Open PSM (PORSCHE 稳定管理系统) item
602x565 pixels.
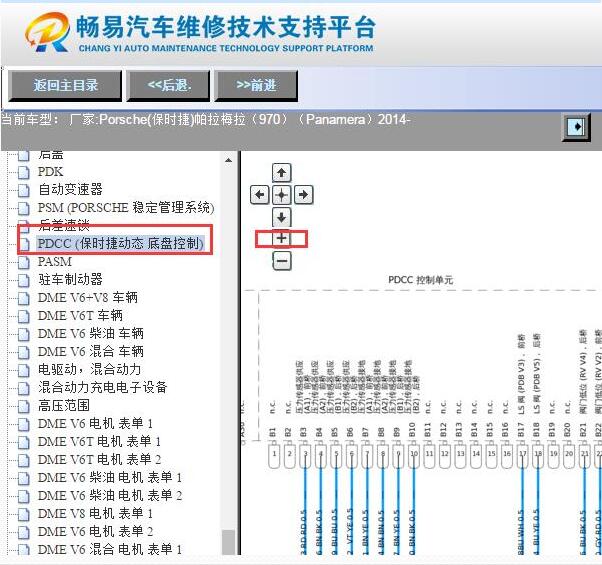tap(126, 208)
